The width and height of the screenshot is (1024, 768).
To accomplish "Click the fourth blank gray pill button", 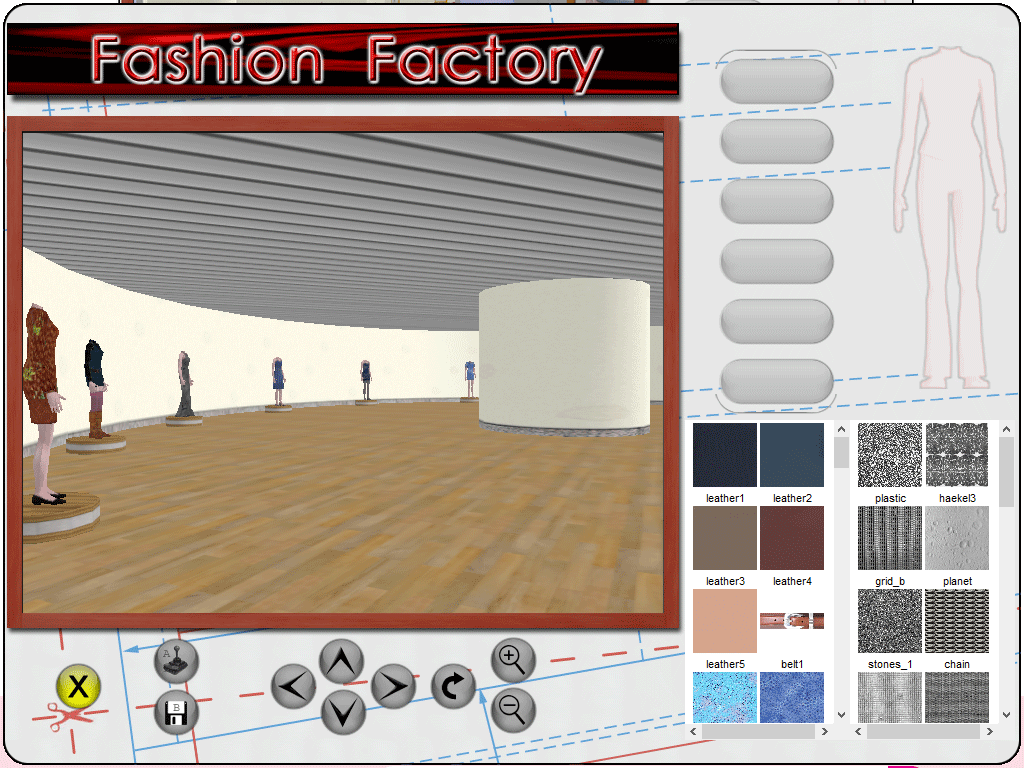I will 776,261.
